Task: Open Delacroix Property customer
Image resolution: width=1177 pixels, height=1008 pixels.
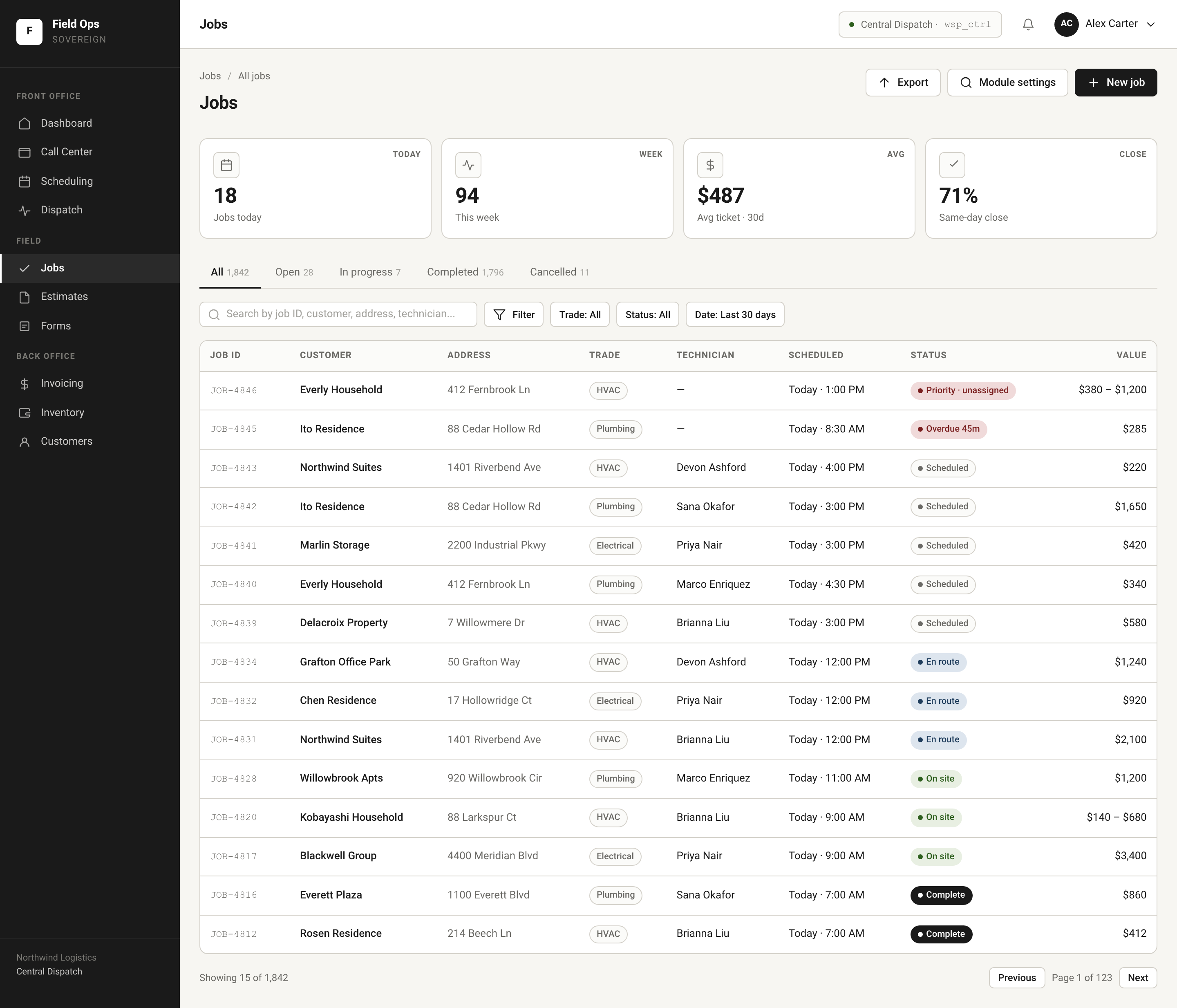Action: pyautogui.click(x=343, y=623)
